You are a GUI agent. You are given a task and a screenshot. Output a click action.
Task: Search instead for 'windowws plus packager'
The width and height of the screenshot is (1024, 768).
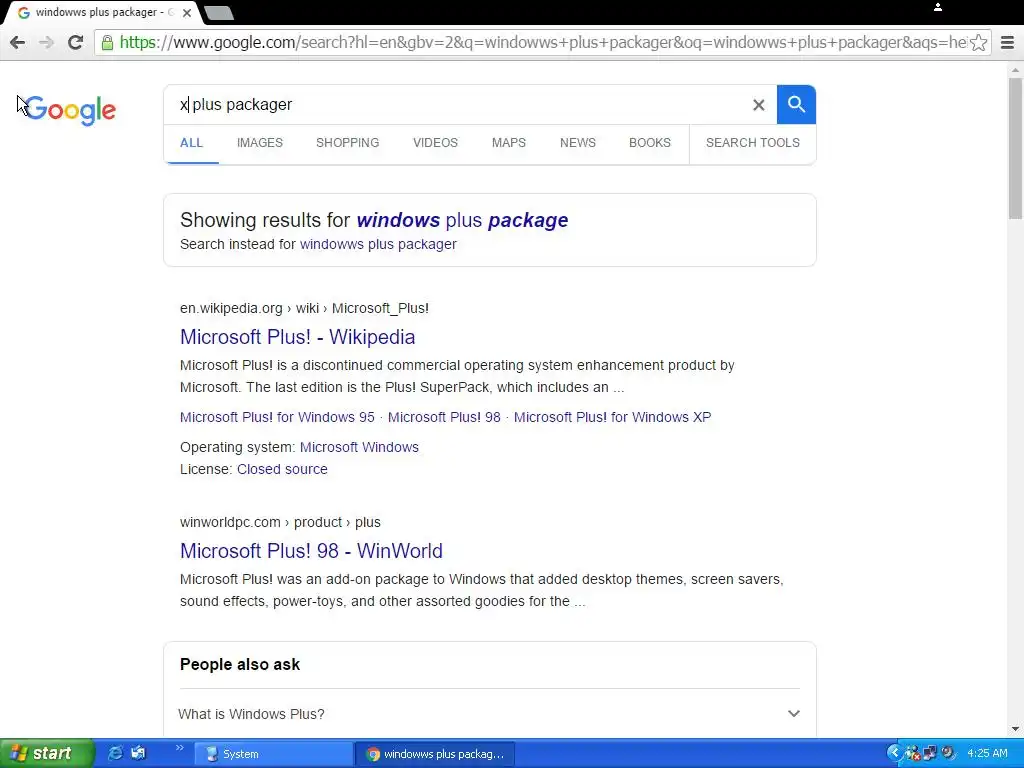(378, 244)
